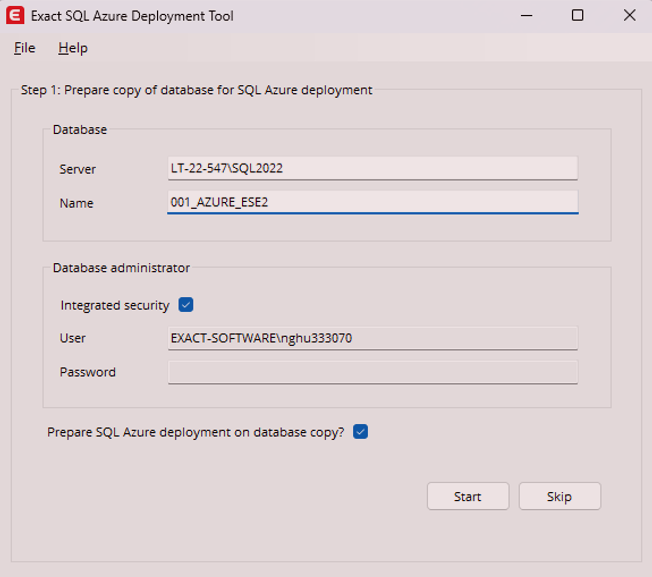
Task: Minimize the Deployment Tool window
Action: (526, 16)
